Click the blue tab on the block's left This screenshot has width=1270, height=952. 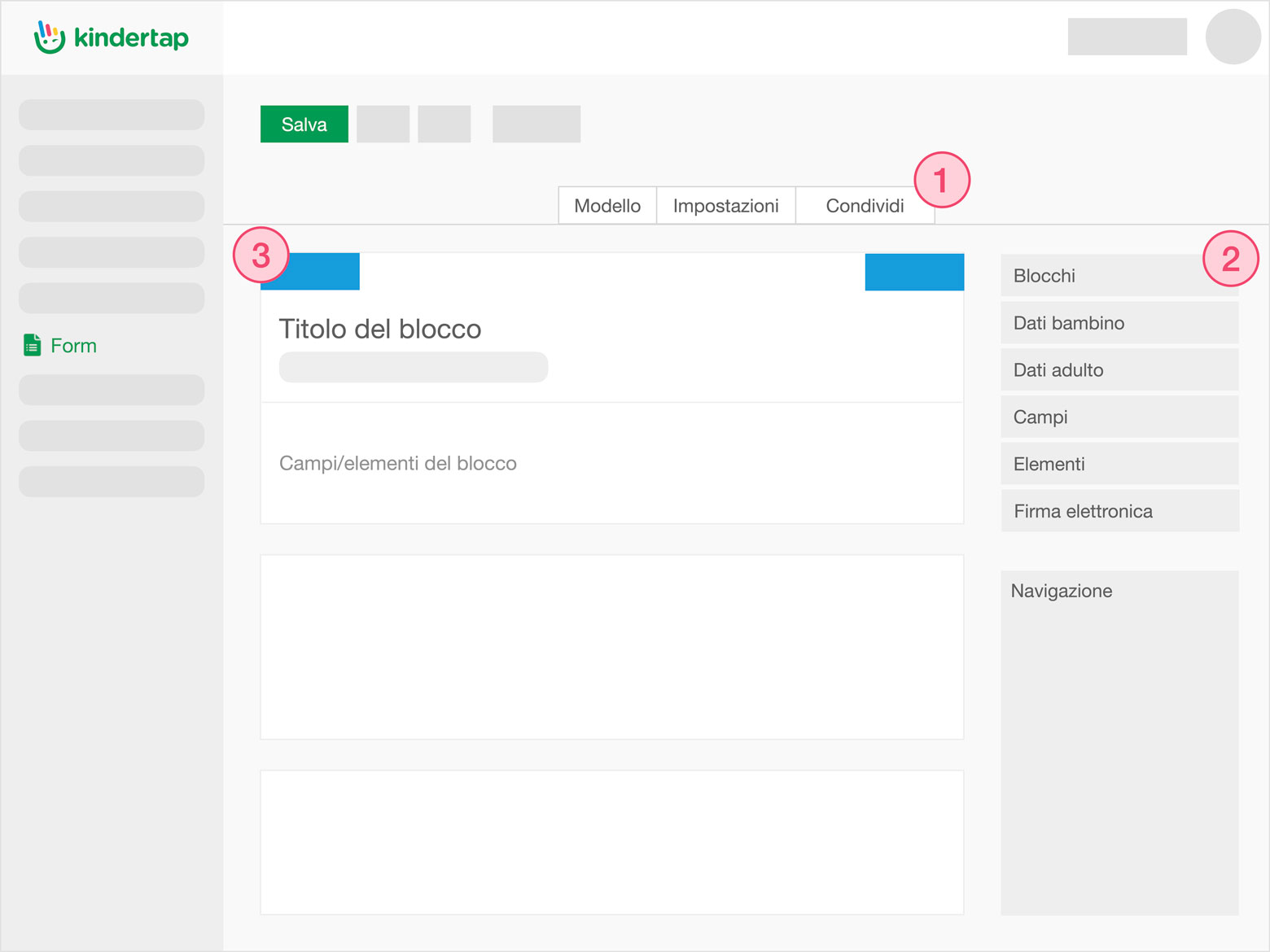pos(309,271)
